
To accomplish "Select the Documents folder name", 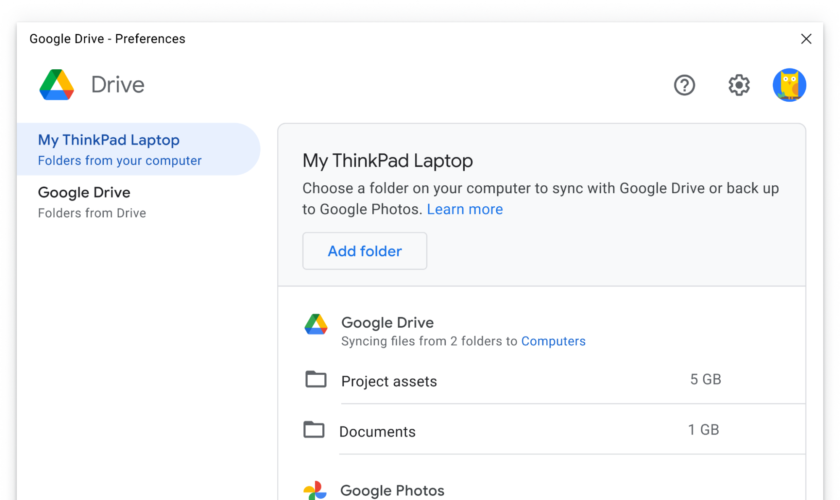I will click(377, 432).
